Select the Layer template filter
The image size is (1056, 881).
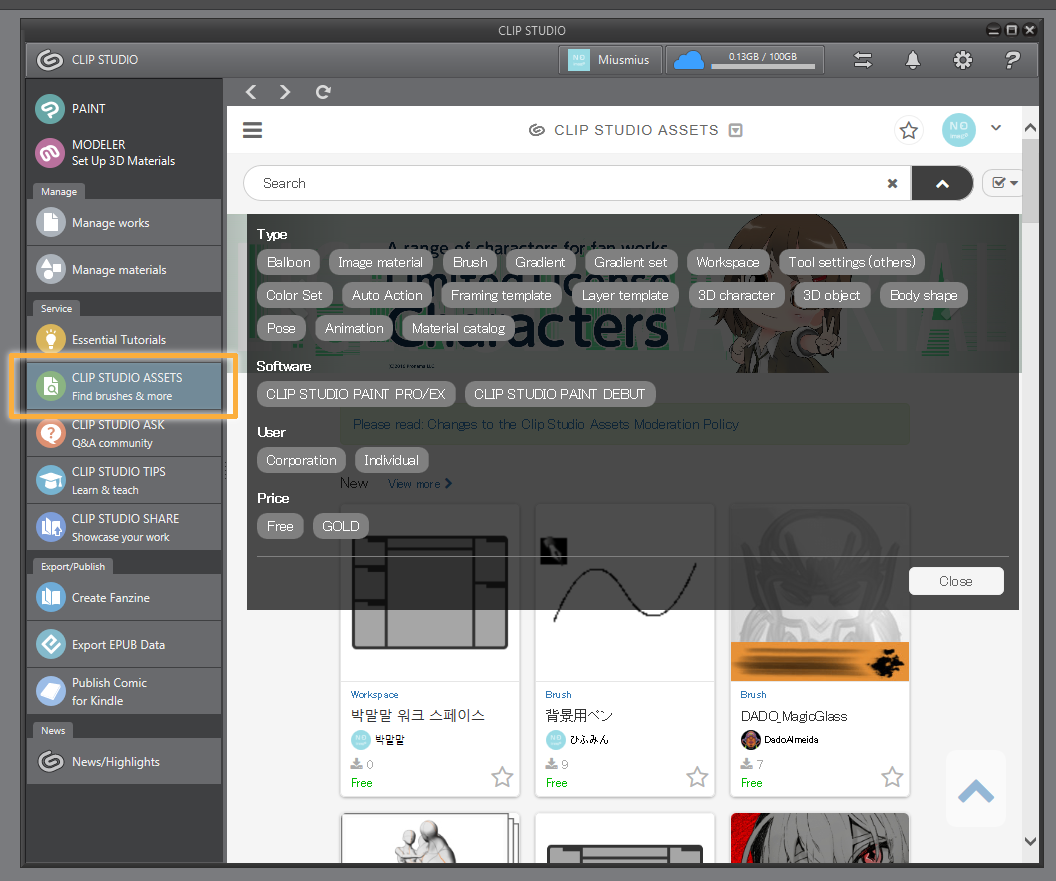pyautogui.click(x=625, y=295)
